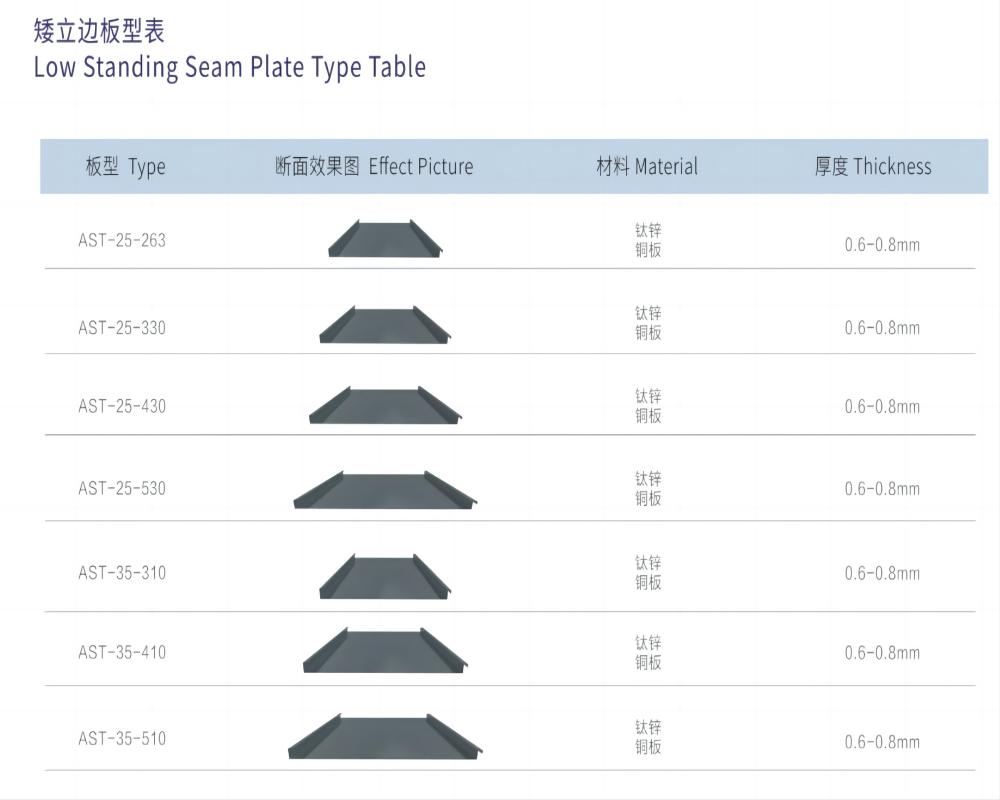Screen dimensions: 1000x800
Task: Click the AST-25-330 profile effect picture
Action: click(385, 325)
